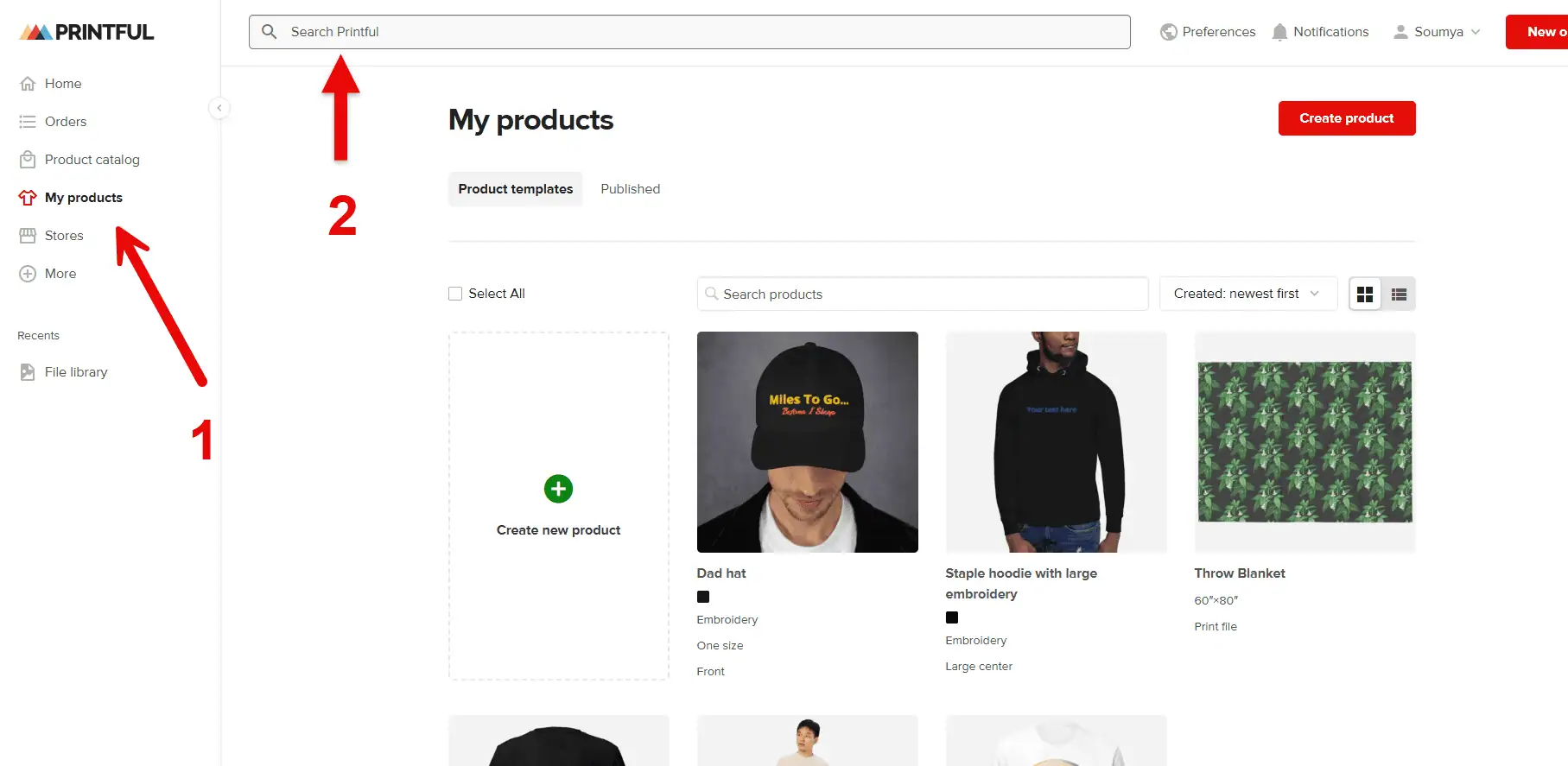Check the Select All checkbox
The height and width of the screenshot is (766, 1568).
455,294
